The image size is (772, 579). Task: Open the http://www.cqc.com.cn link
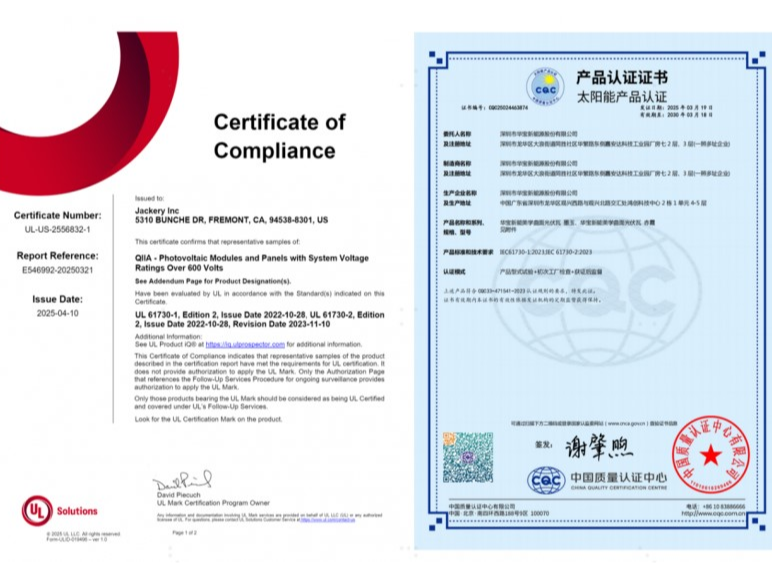click(713, 513)
